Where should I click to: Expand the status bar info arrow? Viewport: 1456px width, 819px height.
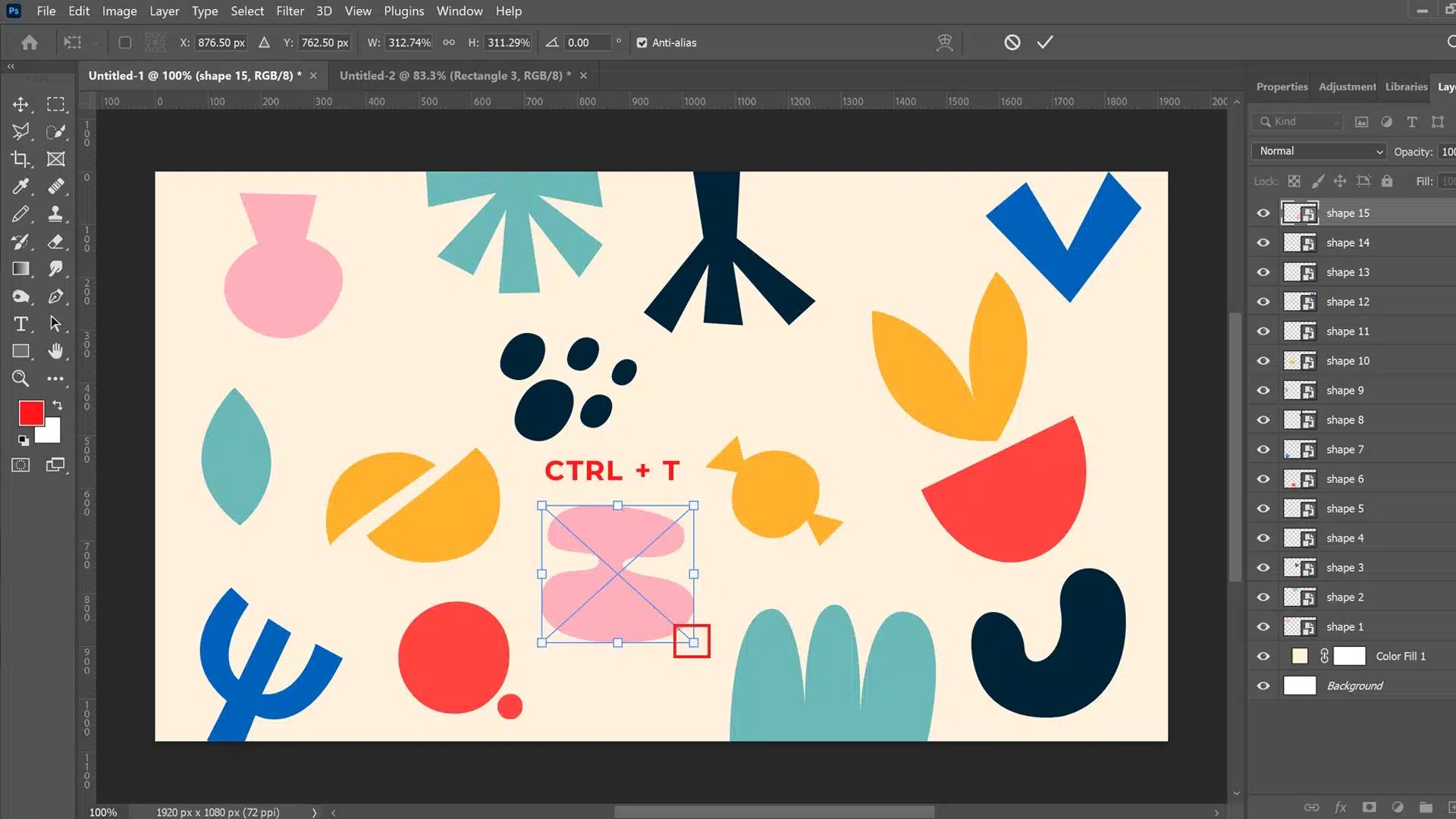point(314,812)
